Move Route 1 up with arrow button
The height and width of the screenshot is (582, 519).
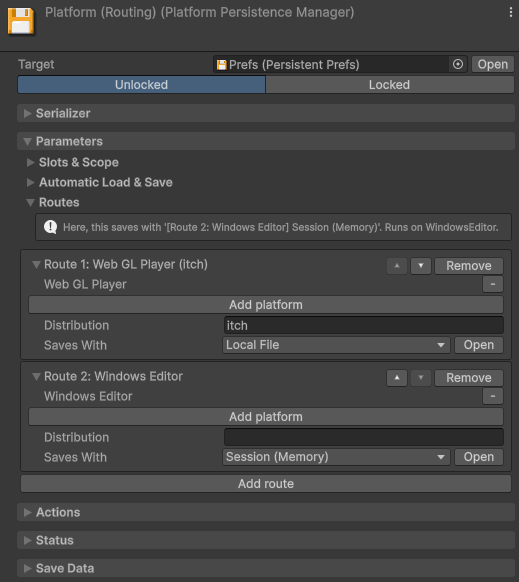pos(397,266)
